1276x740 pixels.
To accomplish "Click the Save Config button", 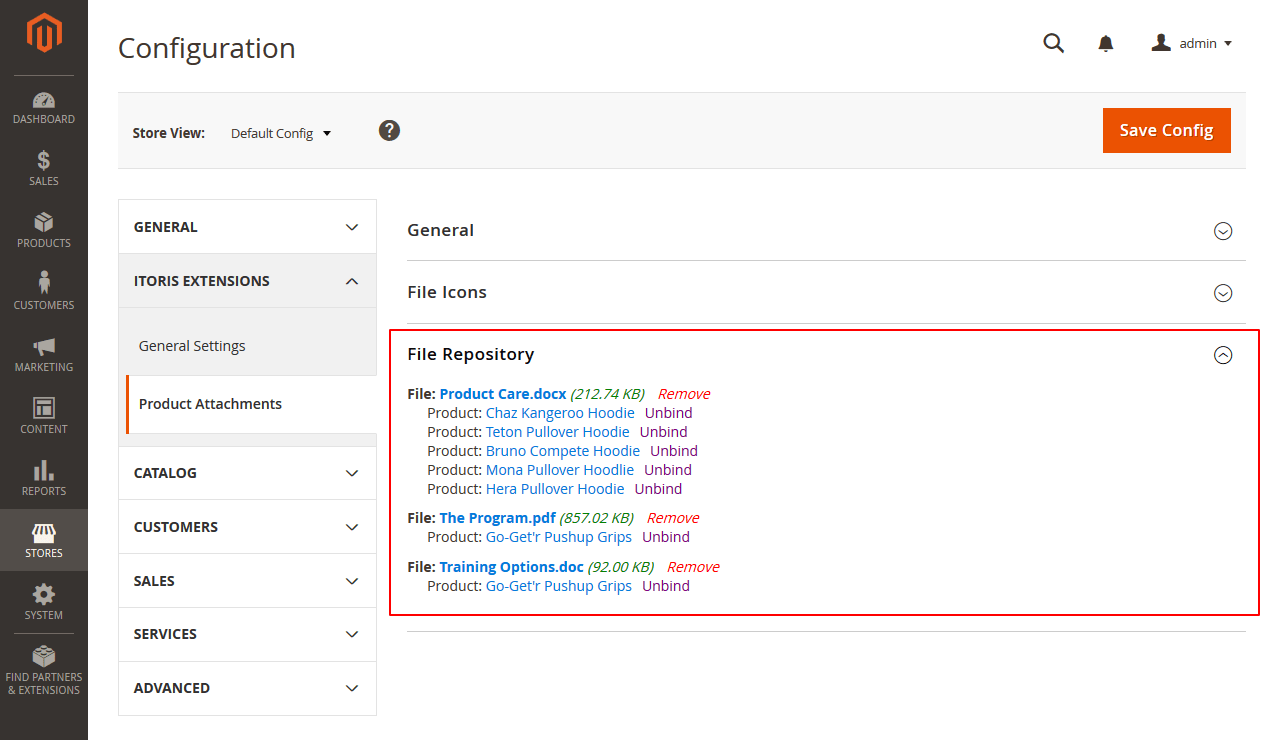I will [1166, 130].
